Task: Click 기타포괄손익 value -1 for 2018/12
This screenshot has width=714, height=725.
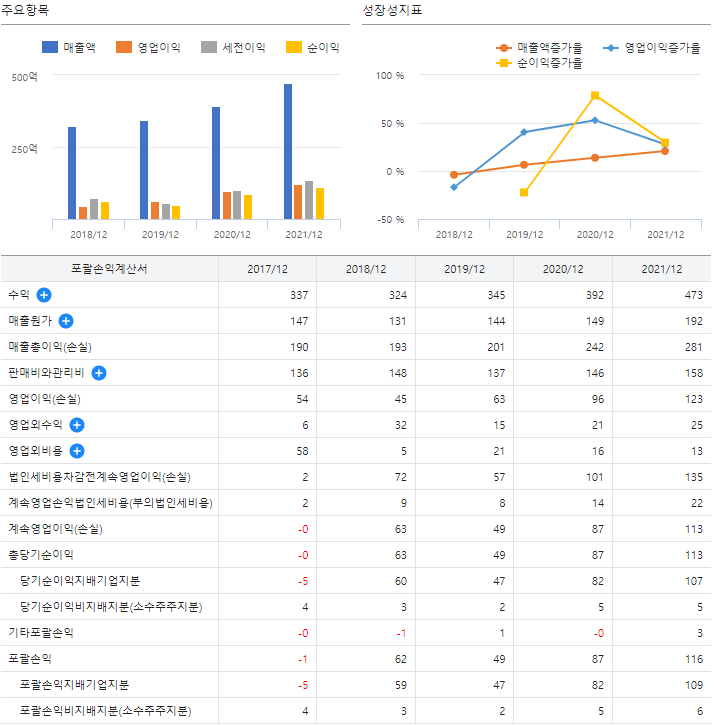Action: (401, 633)
